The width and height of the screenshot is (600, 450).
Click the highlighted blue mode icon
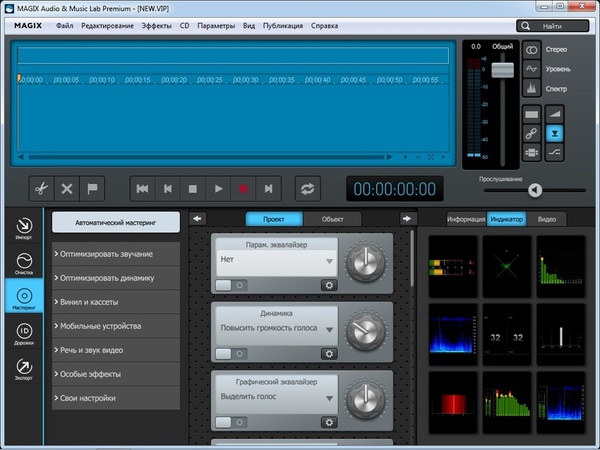pyautogui.click(x=554, y=134)
